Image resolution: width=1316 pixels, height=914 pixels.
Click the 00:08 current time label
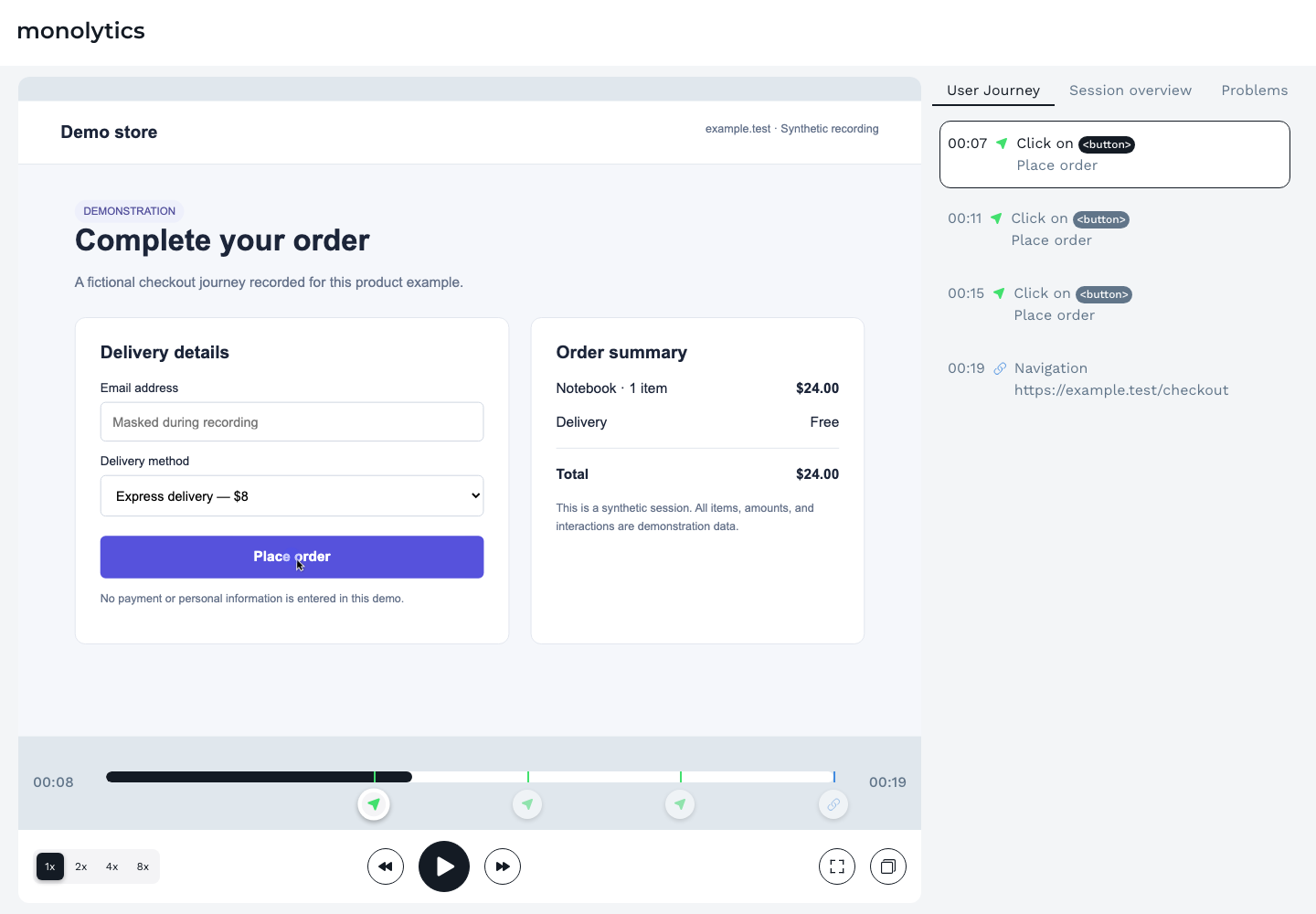pos(53,782)
